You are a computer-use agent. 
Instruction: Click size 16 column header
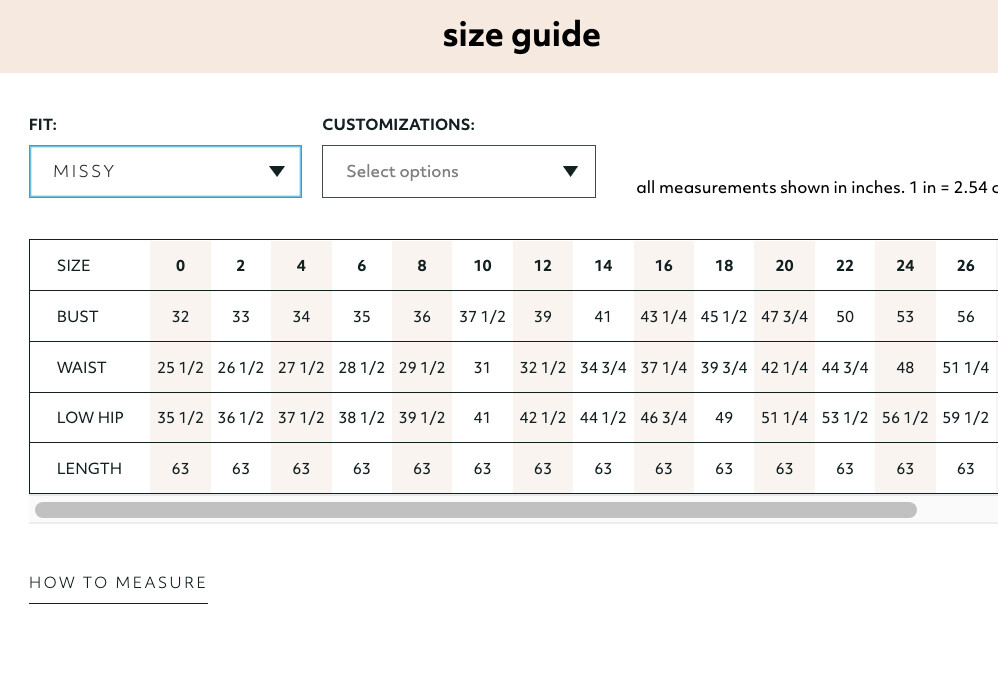coord(664,266)
